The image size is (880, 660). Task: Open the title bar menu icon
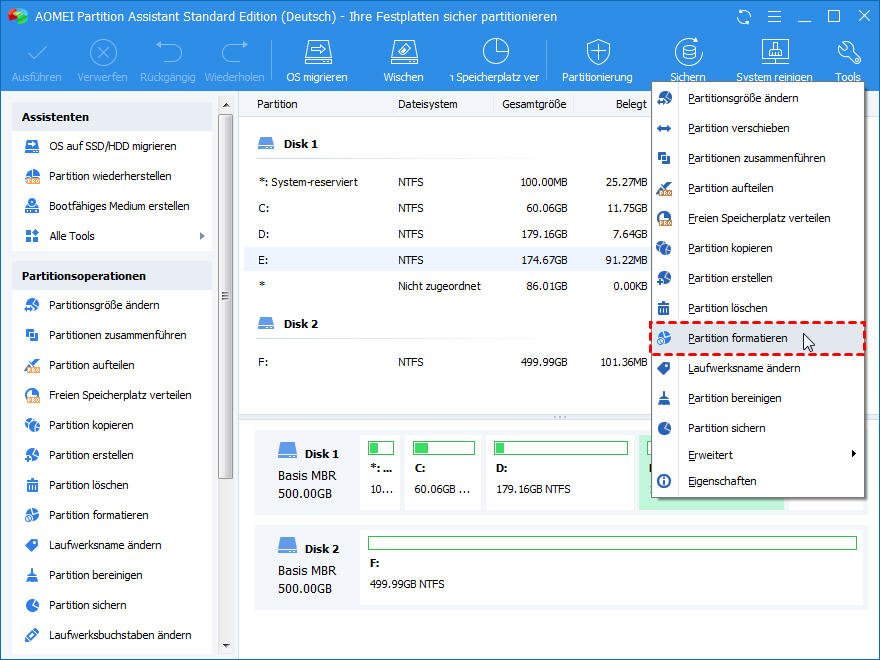773,17
